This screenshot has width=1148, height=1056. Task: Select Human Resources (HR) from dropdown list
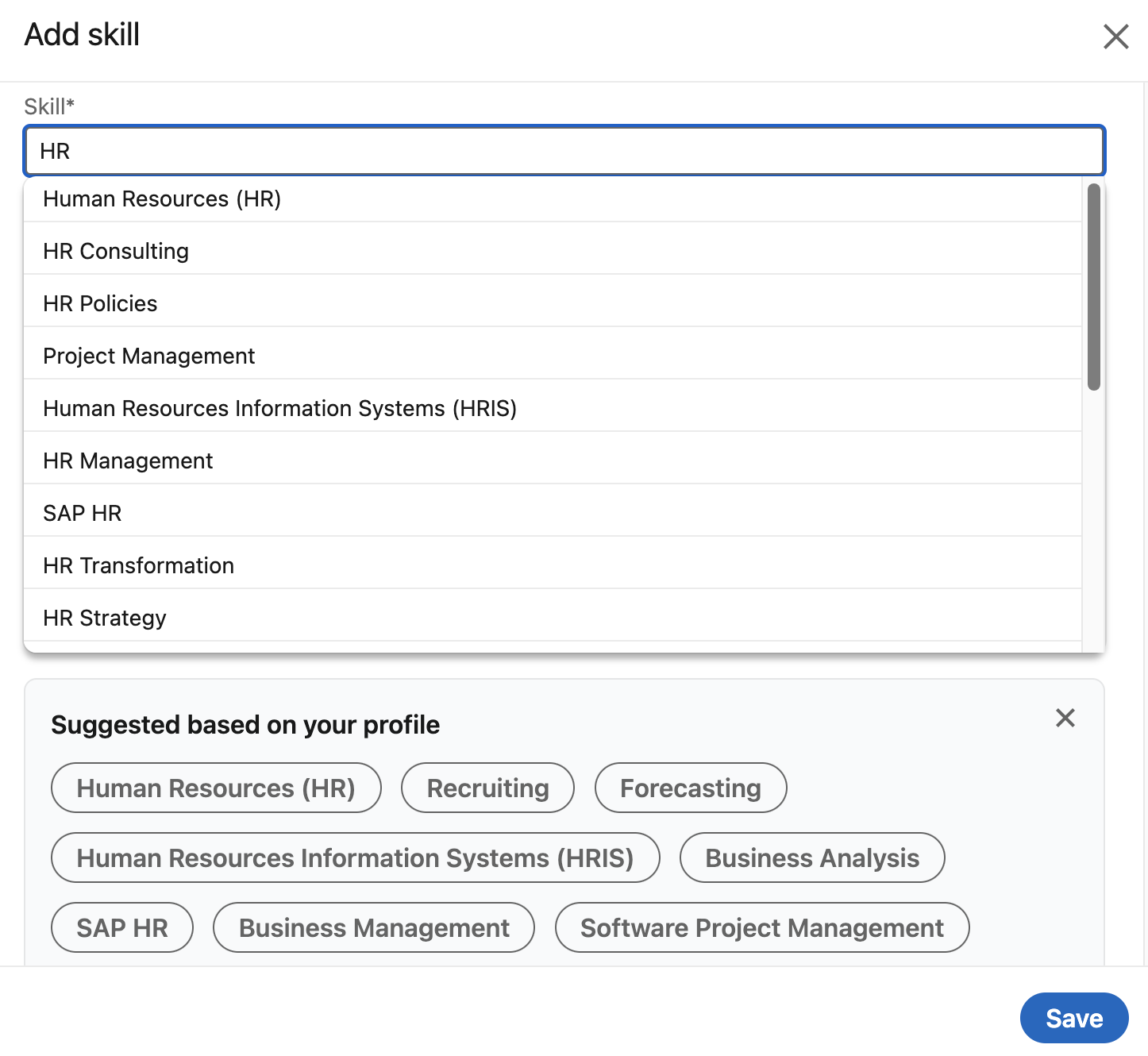(x=162, y=198)
